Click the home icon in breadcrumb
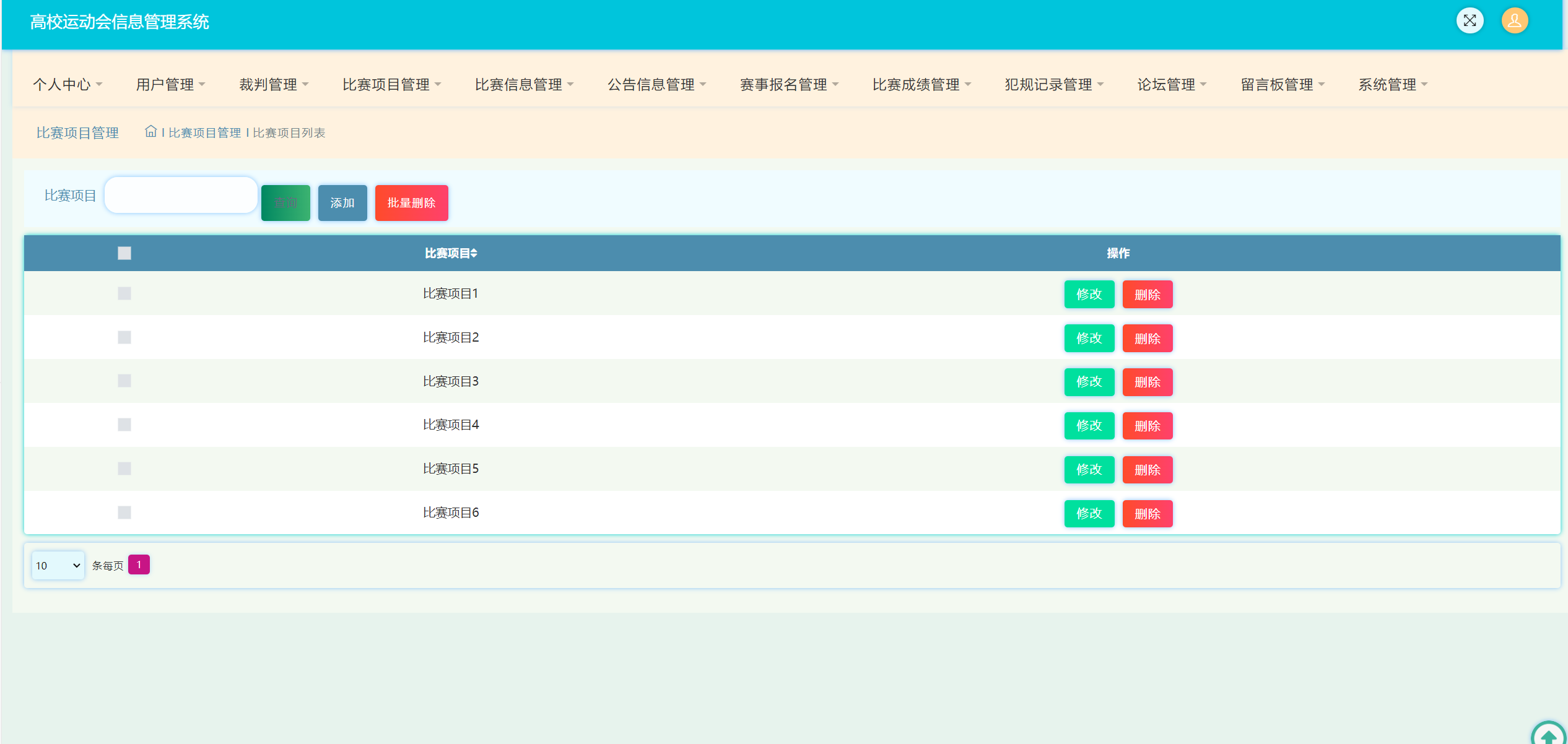Screen dimensions: 1568x744 (x=150, y=131)
